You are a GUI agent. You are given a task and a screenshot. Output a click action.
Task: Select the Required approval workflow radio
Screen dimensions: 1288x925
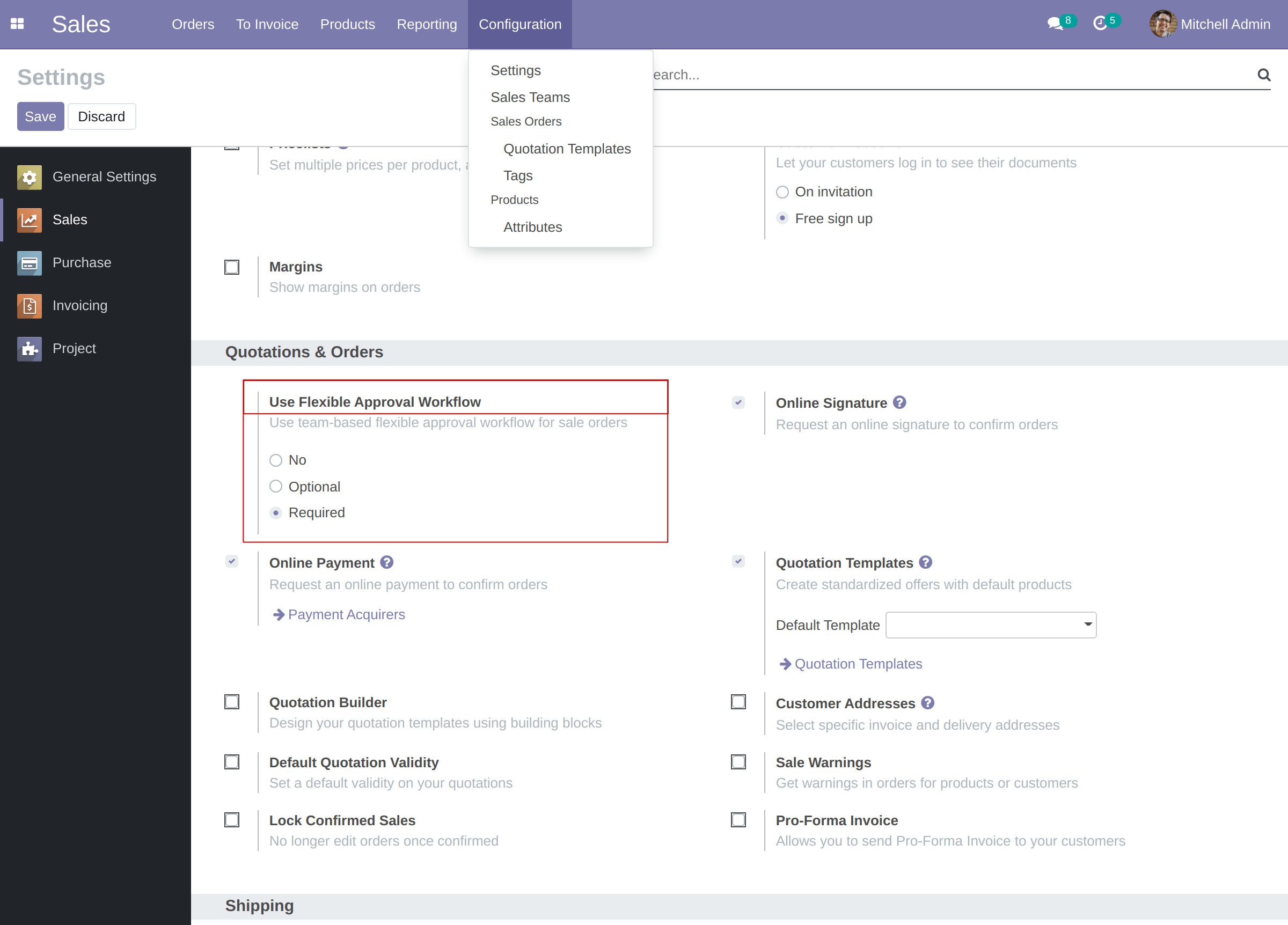coord(276,512)
